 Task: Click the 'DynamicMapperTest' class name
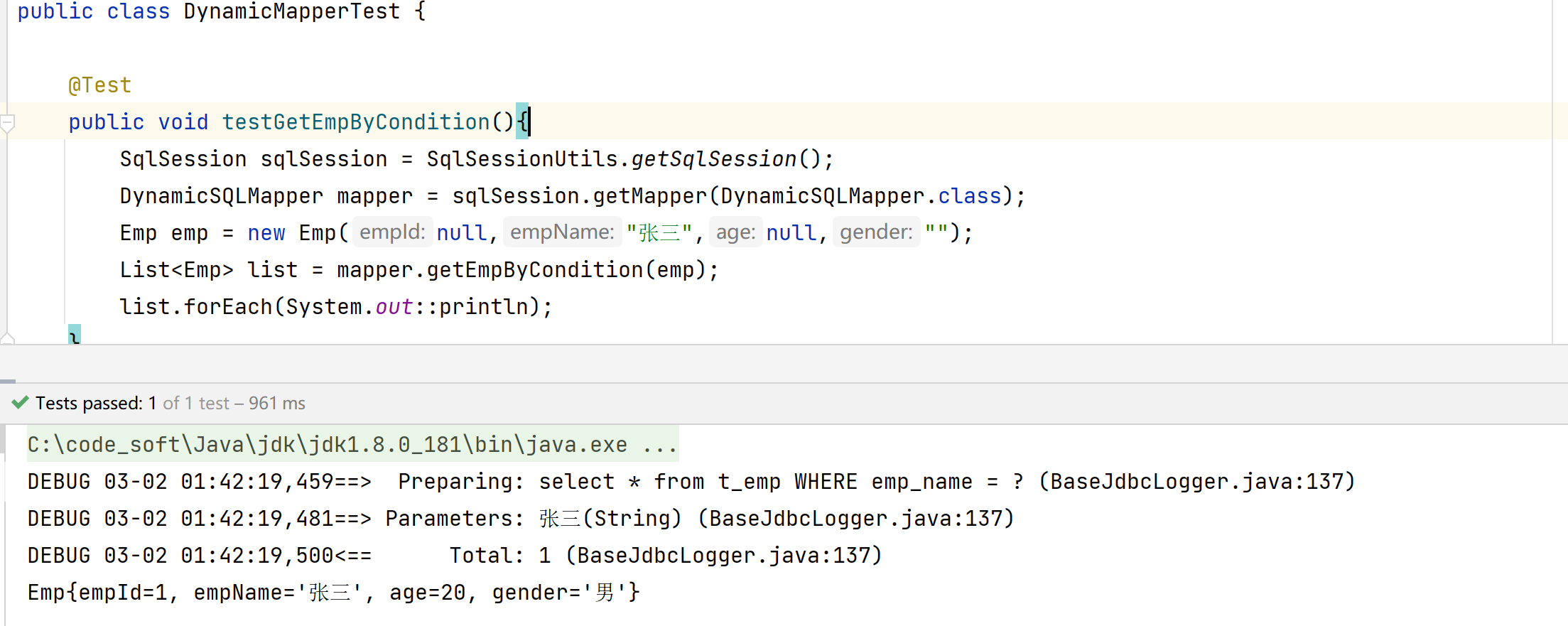pyautogui.click(x=292, y=11)
